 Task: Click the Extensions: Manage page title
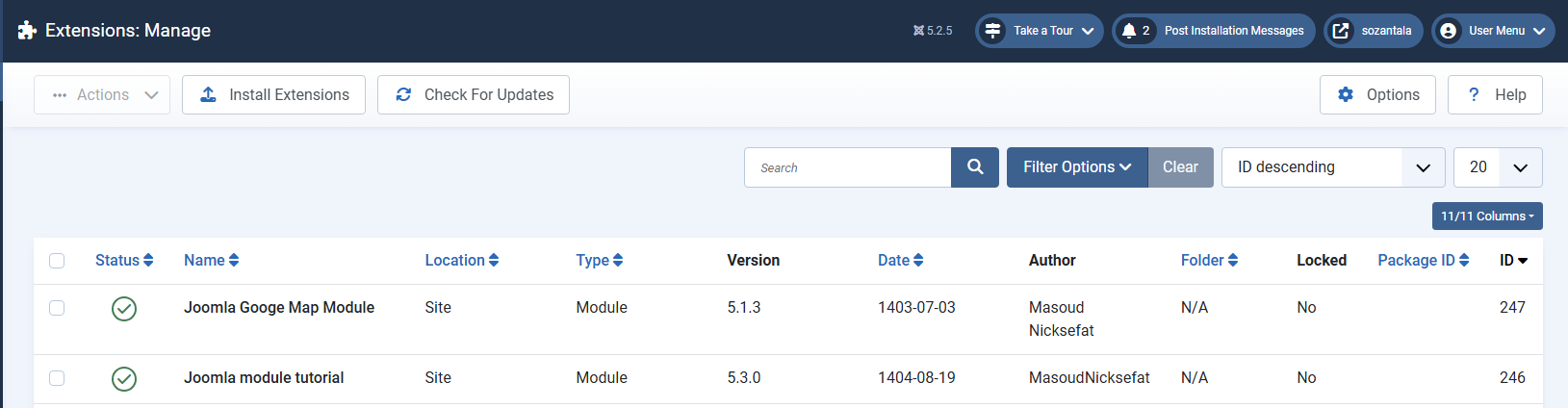click(x=128, y=31)
